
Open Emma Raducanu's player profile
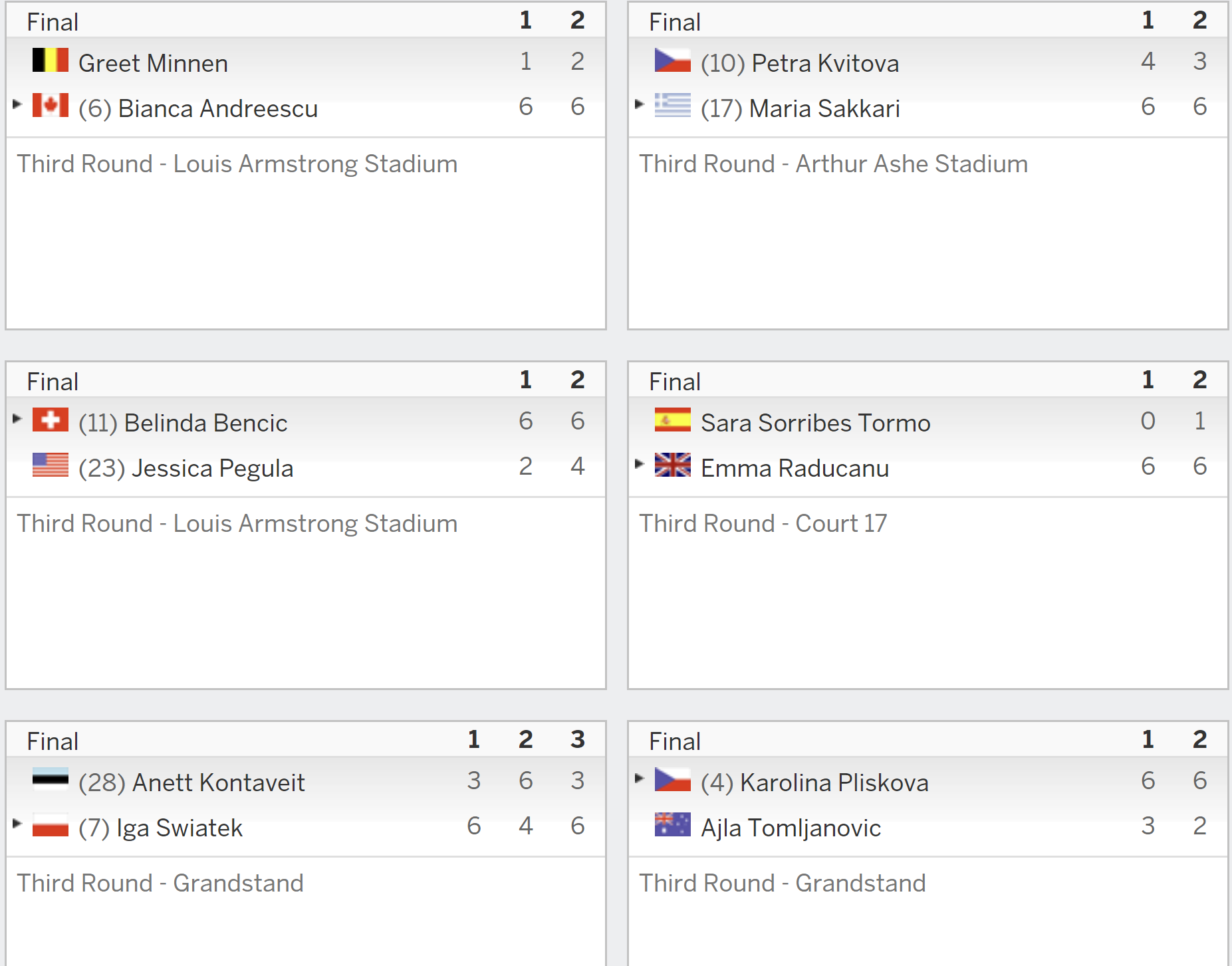click(795, 468)
